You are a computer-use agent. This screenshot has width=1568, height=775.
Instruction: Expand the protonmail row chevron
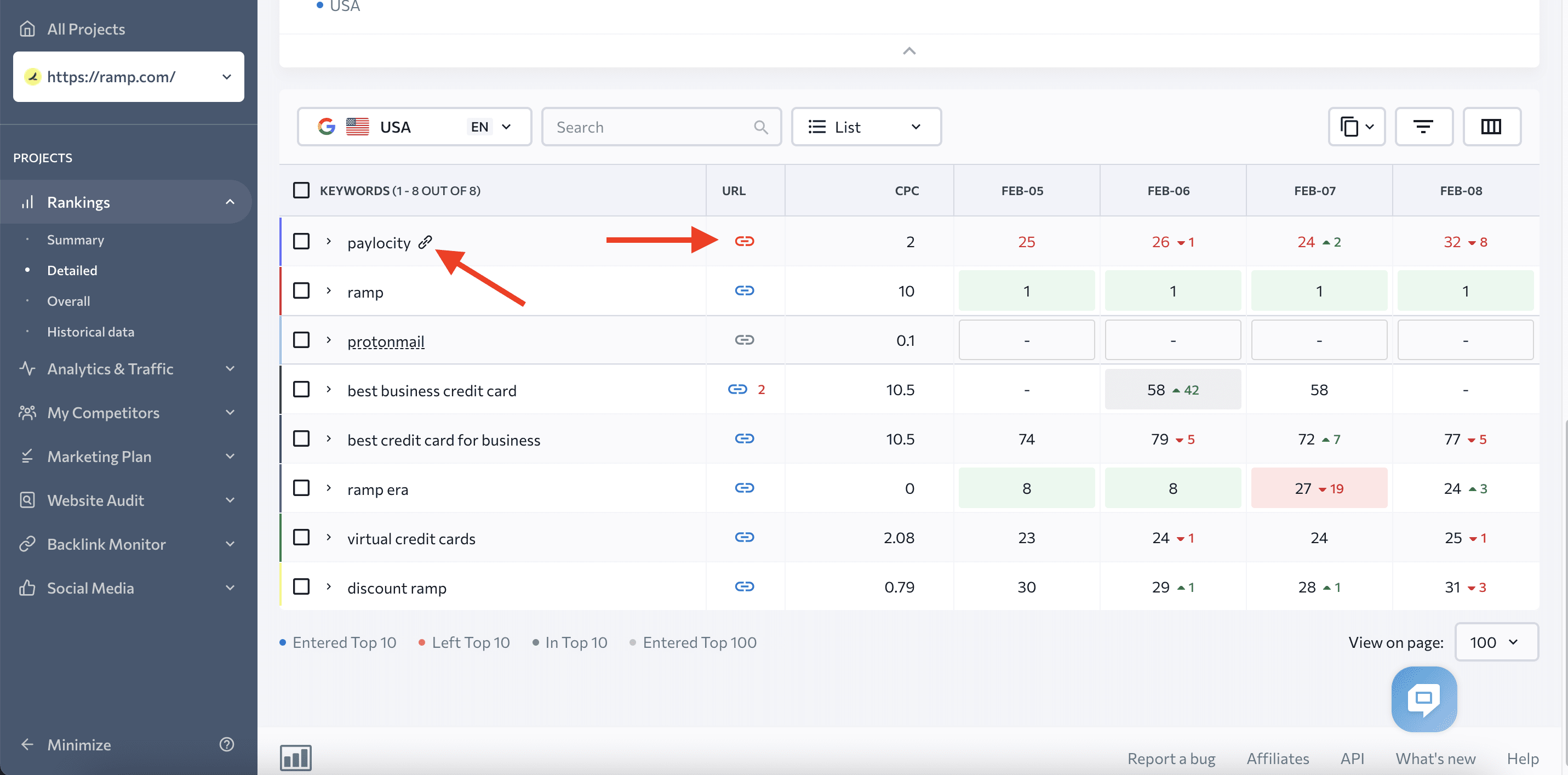[329, 340]
